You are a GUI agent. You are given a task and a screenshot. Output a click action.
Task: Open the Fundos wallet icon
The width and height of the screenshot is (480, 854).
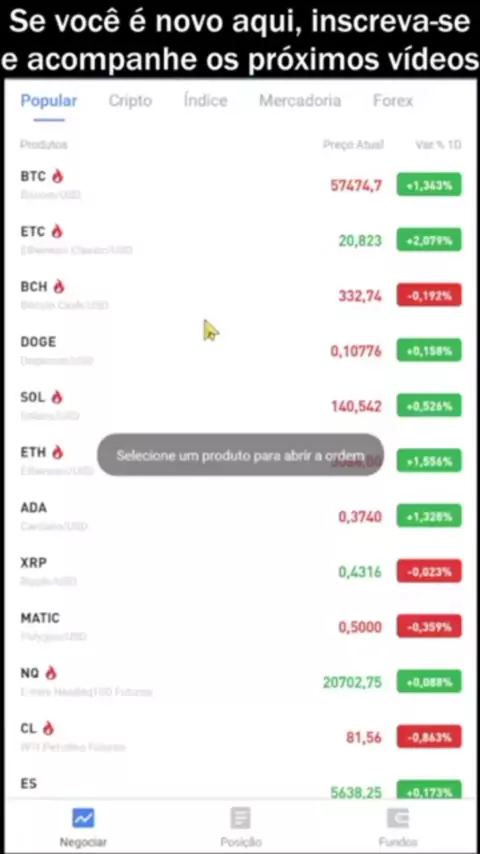[398, 818]
